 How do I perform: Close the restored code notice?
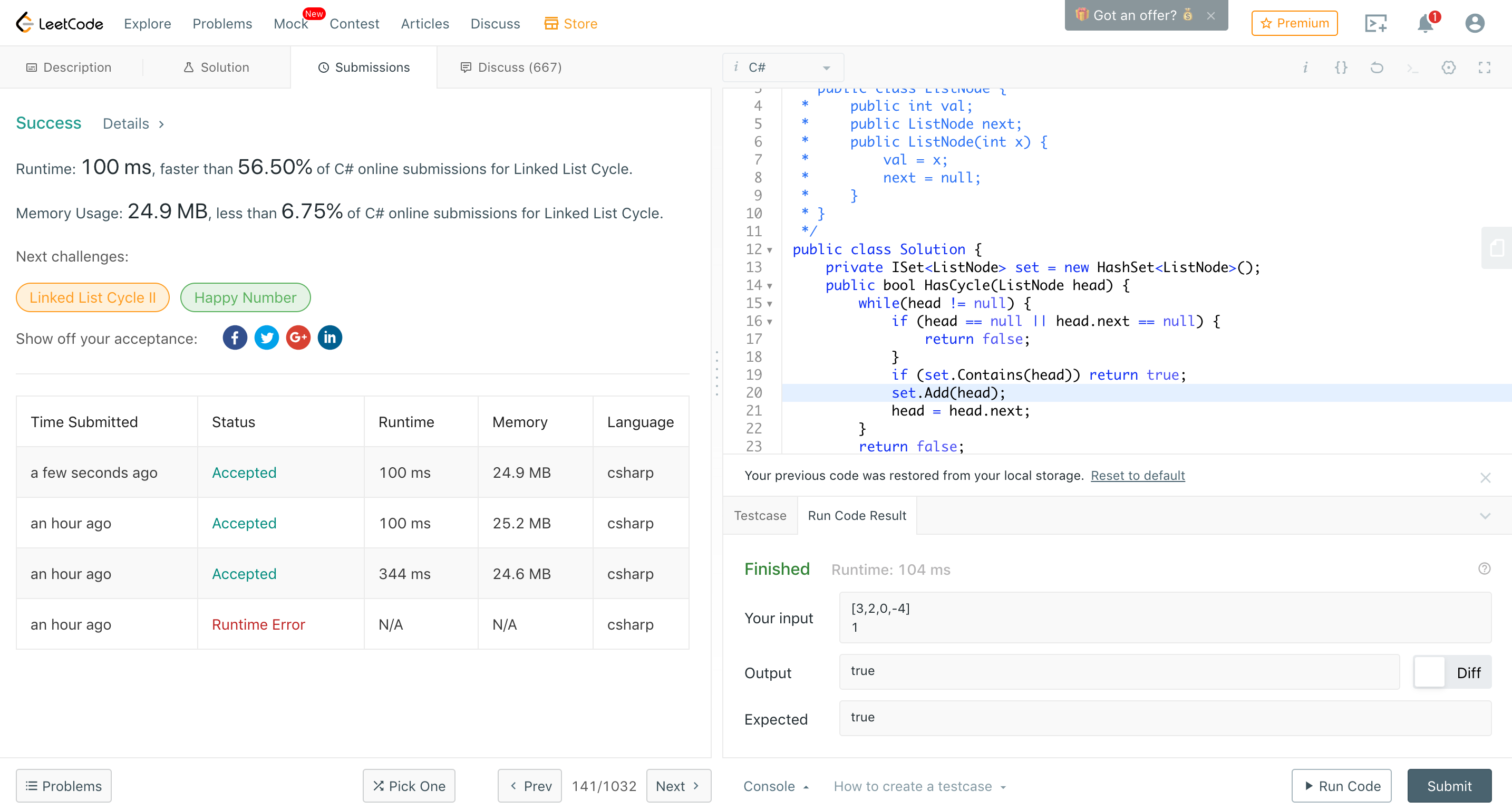(1485, 478)
